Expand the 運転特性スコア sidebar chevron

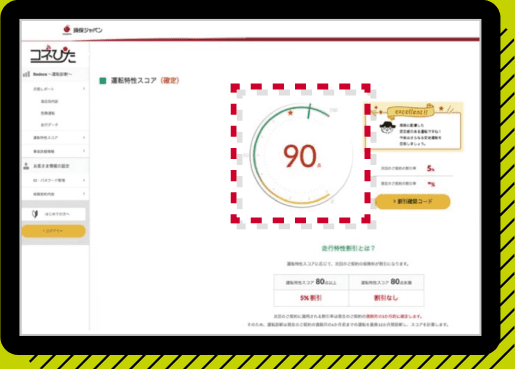tap(84, 137)
